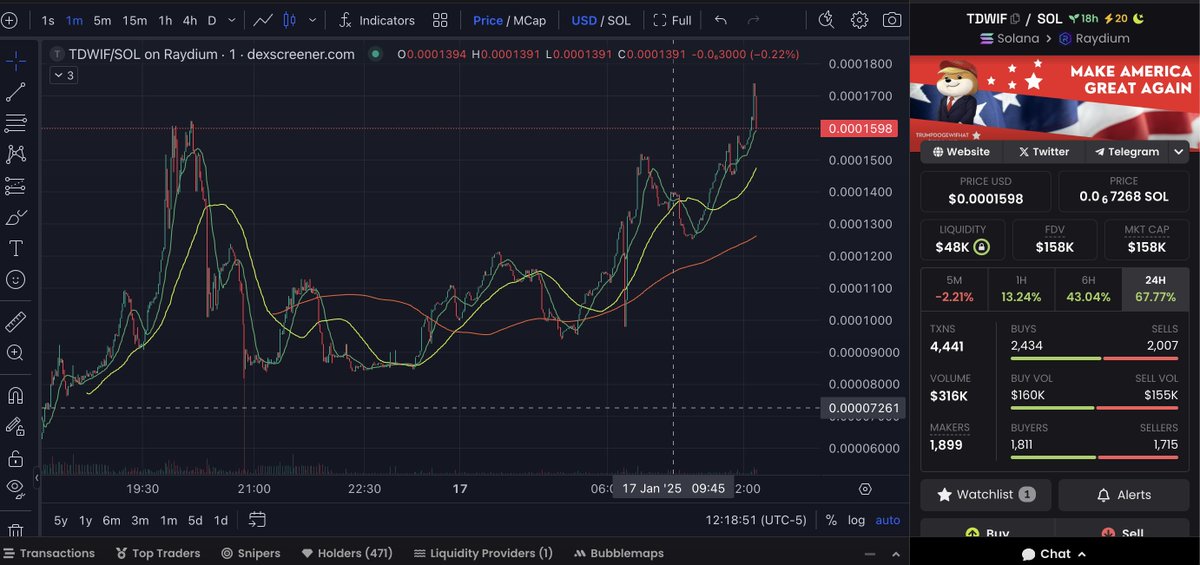This screenshot has height=565, width=1200.
Task: Expand chart type dropdown arrow
Action: (x=313, y=20)
